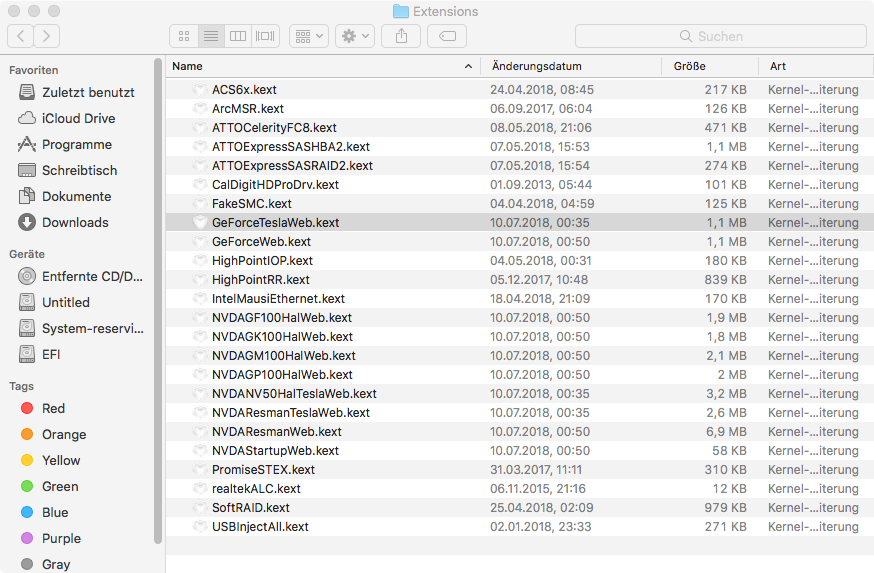Click the Share button
874x573 pixels.
pyautogui.click(x=401, y=36)
